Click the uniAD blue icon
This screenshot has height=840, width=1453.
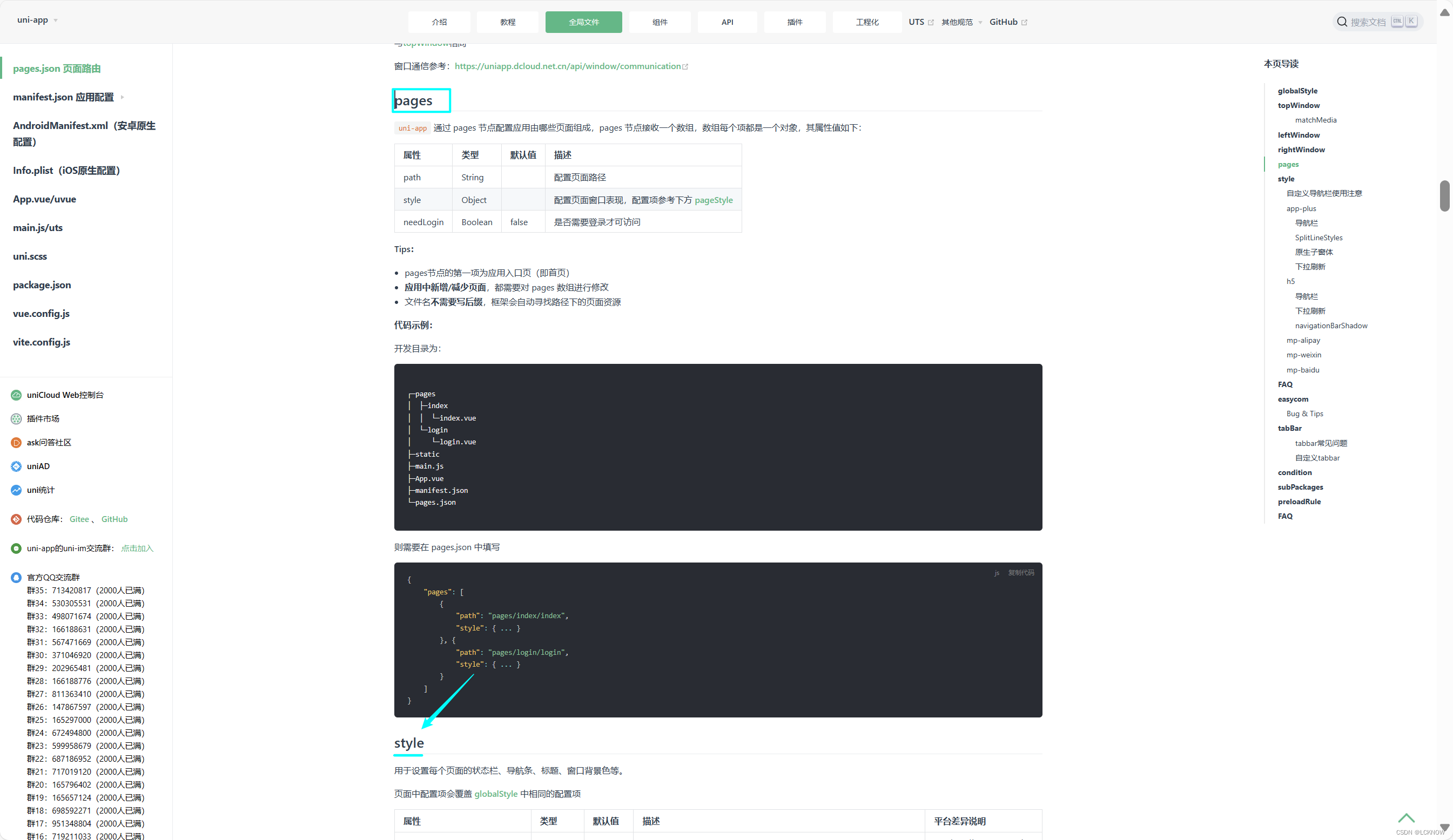point(16,466)
